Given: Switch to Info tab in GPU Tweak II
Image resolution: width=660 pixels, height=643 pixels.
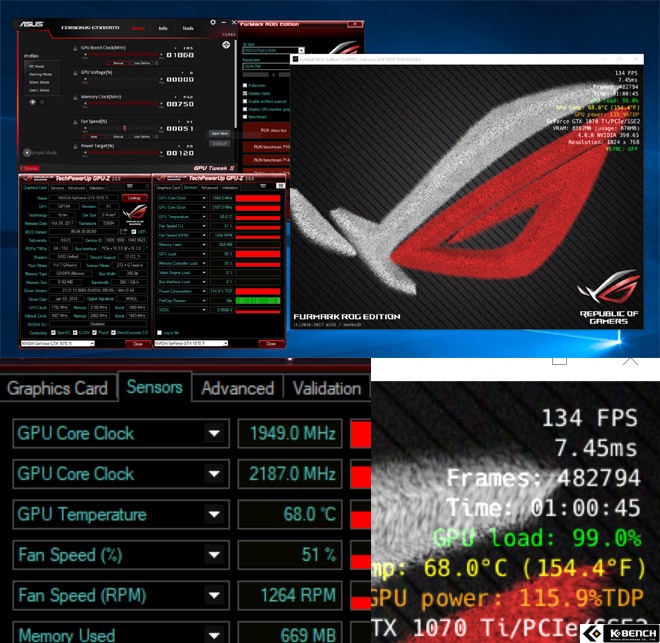Looking at the screenshot, I should pyautogui.click(x=163, y=28).
